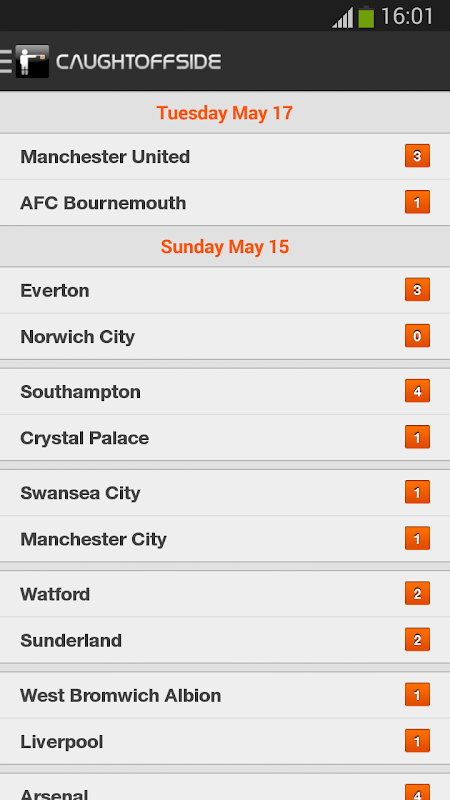Image resolution: width=450 pixels, height=800 pixels.
Task: Tap Southampton's score badge 4
Action: [x=417, y=391]
